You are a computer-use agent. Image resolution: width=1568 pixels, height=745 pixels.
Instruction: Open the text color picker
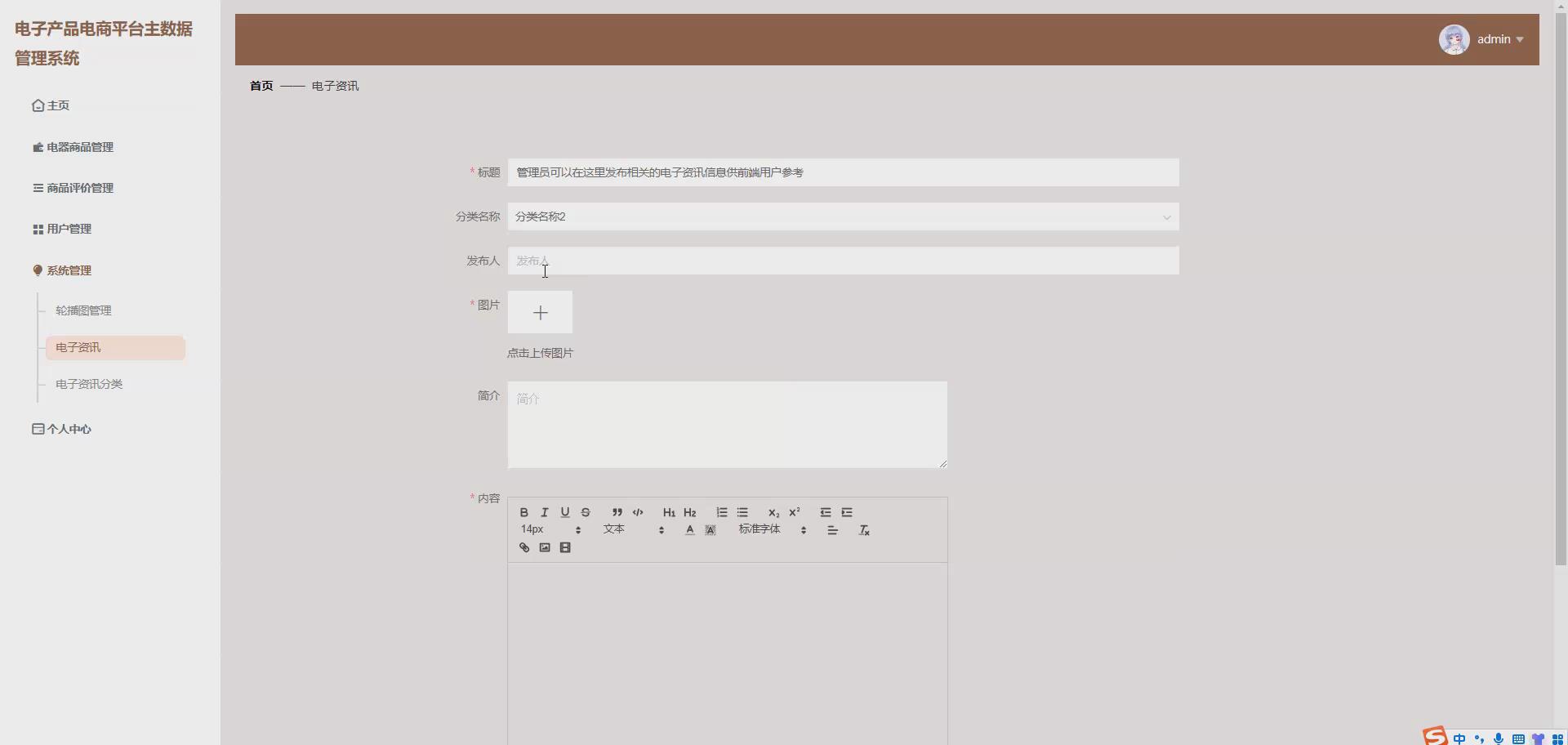[690, 530]
